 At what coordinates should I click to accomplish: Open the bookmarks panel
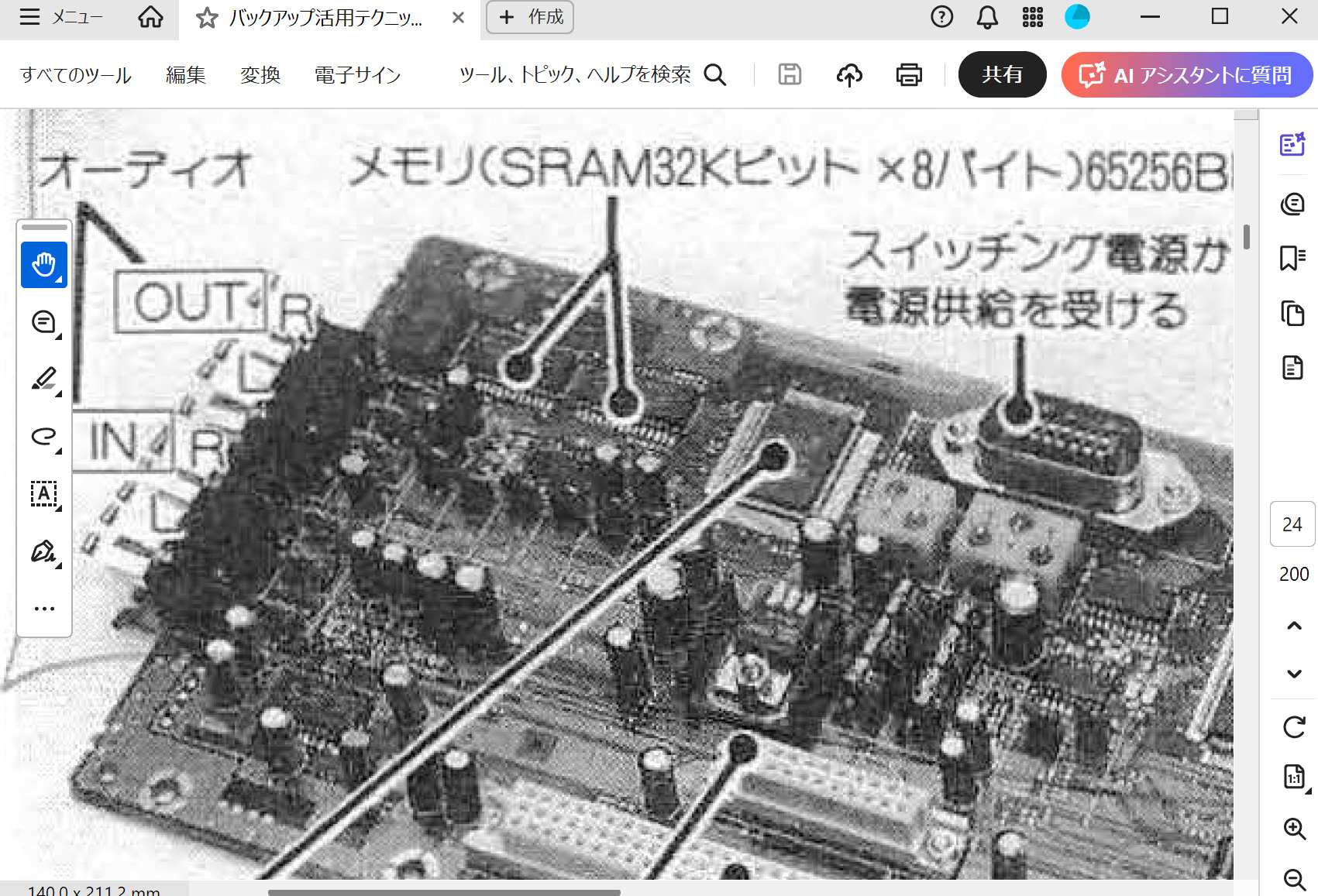pos(1292,259)
